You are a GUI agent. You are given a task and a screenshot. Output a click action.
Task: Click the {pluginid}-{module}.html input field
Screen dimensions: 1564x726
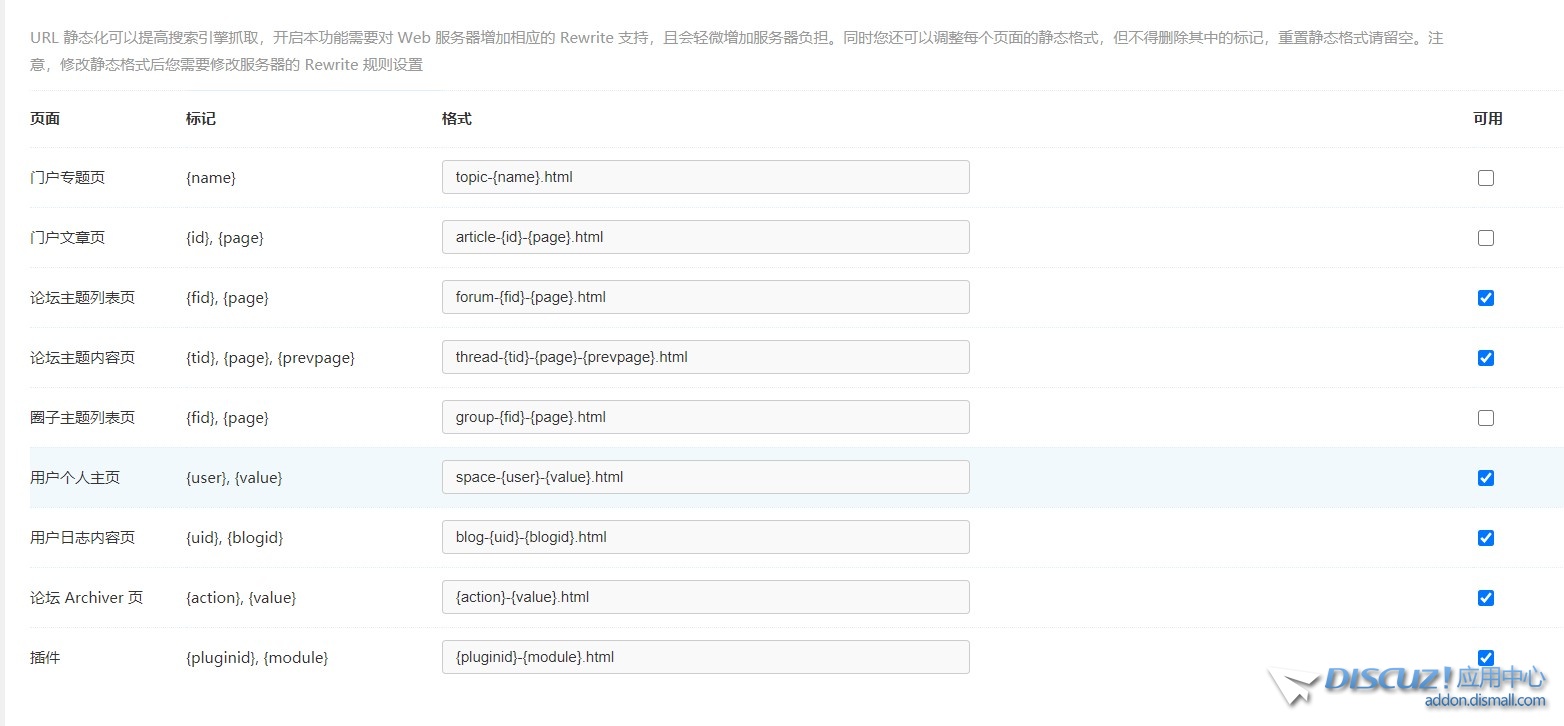tap(705, 657)
